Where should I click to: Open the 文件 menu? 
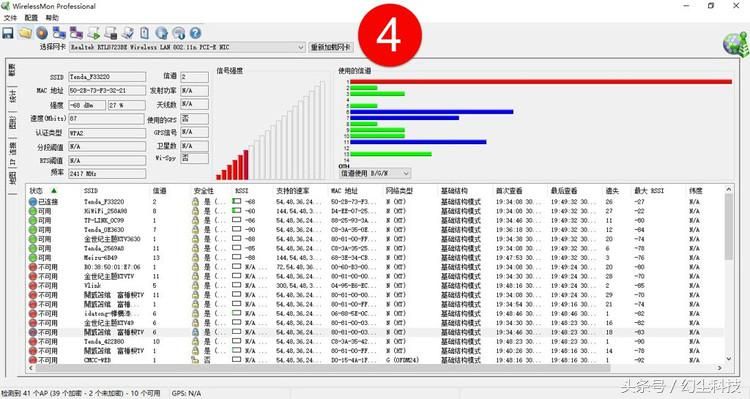pos(11,18)
